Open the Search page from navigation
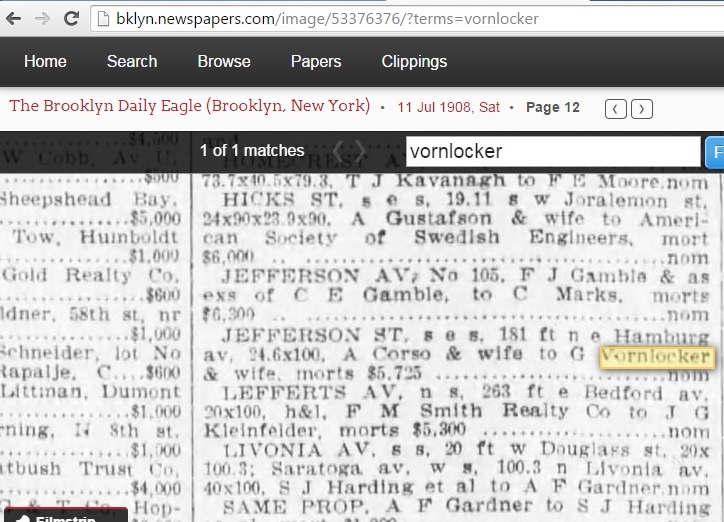The height and width of the screenshot is (522, 724). (x=132, y=61)
